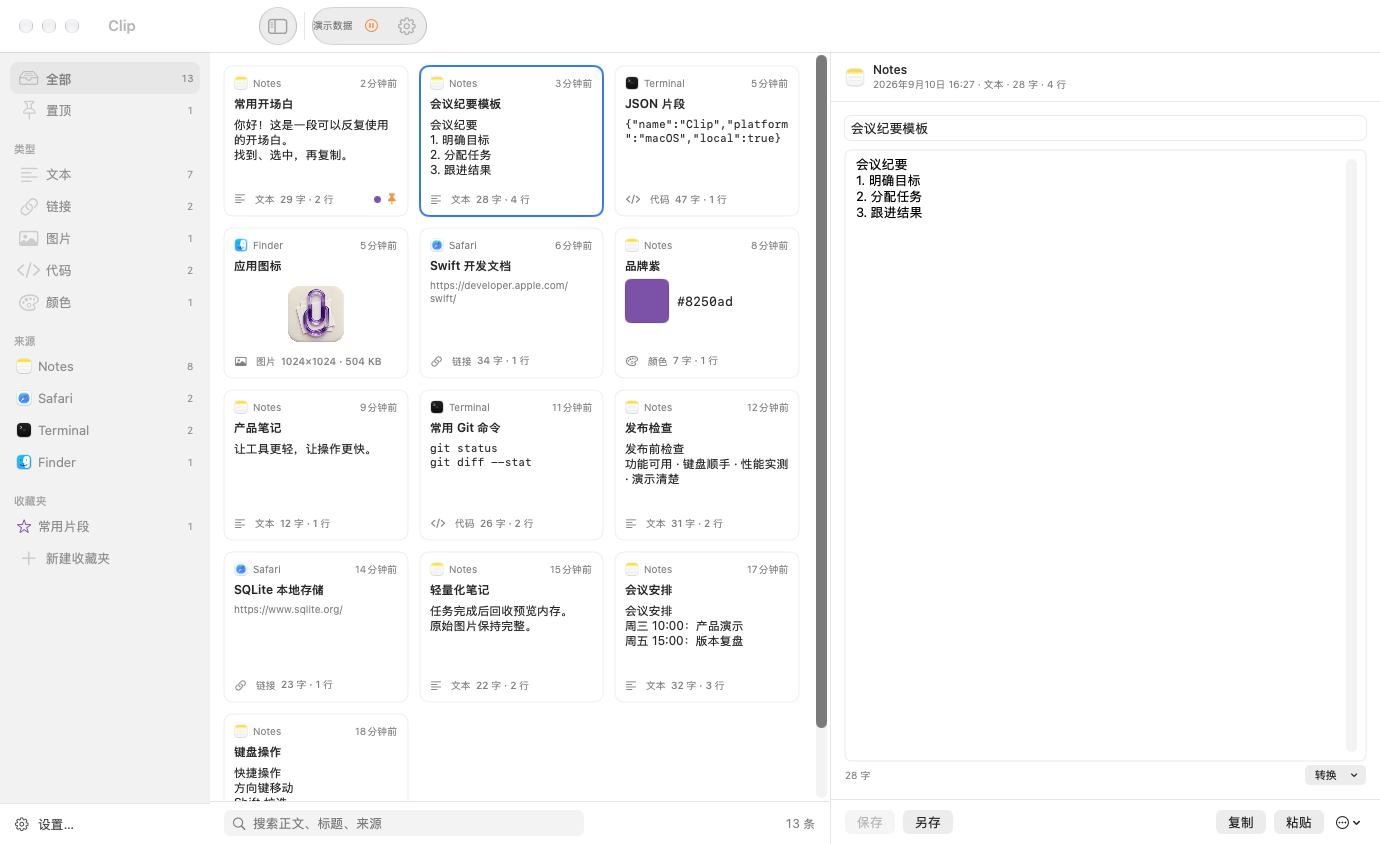The height and width of the screenshot is (844, 1380).
Task: Filter by 链接 link type icon
Action: click(29, 206)
